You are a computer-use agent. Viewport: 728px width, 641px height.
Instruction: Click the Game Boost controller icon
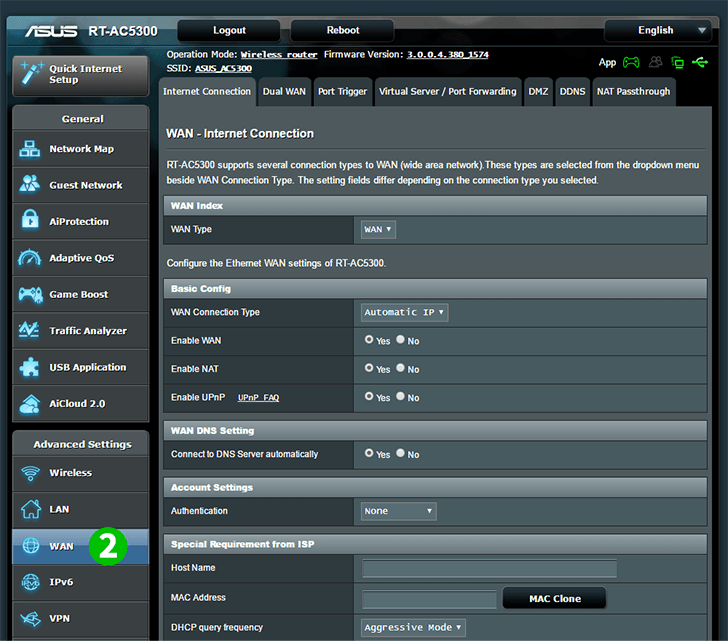click(31, 294)
